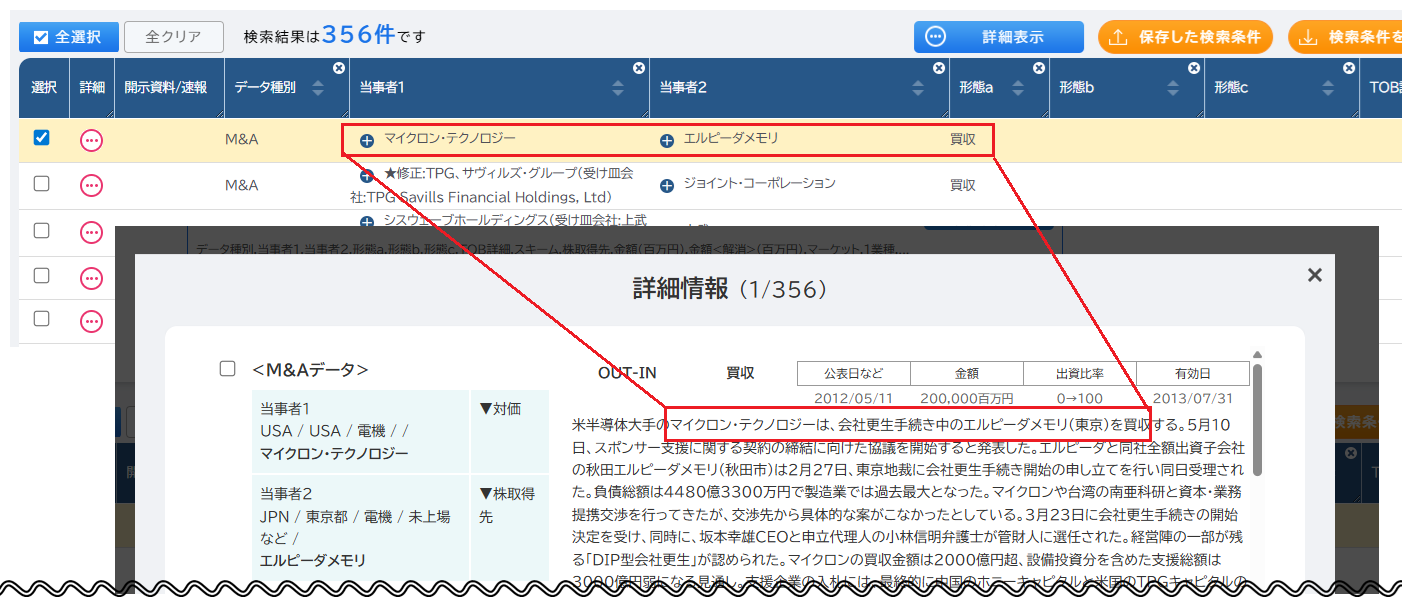Click M&A cell in ジョイント・コーポレーション row
The image size is (1402, 605).
pyautogui.click(x=242, y=185)
